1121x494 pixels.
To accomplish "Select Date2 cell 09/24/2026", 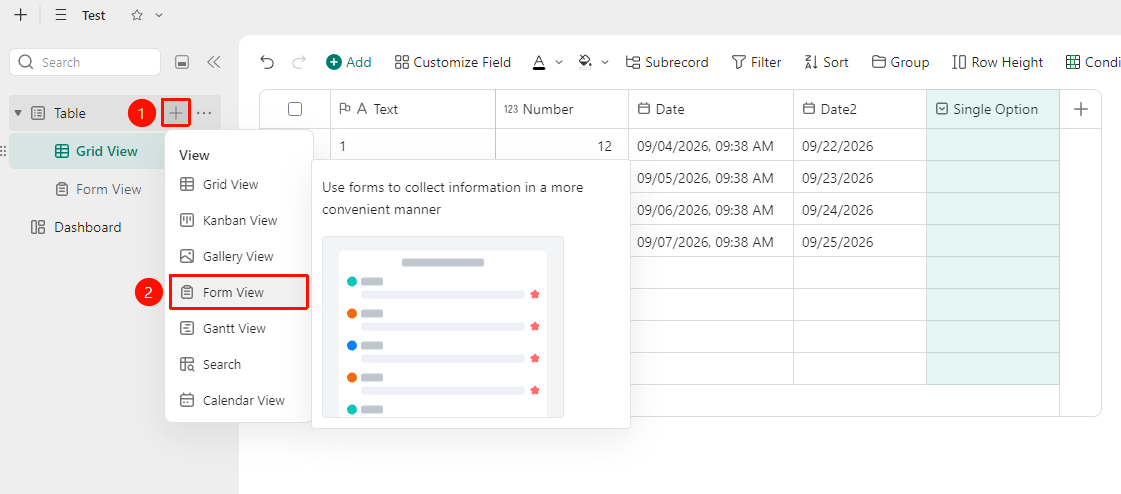I will pos(860,209).
